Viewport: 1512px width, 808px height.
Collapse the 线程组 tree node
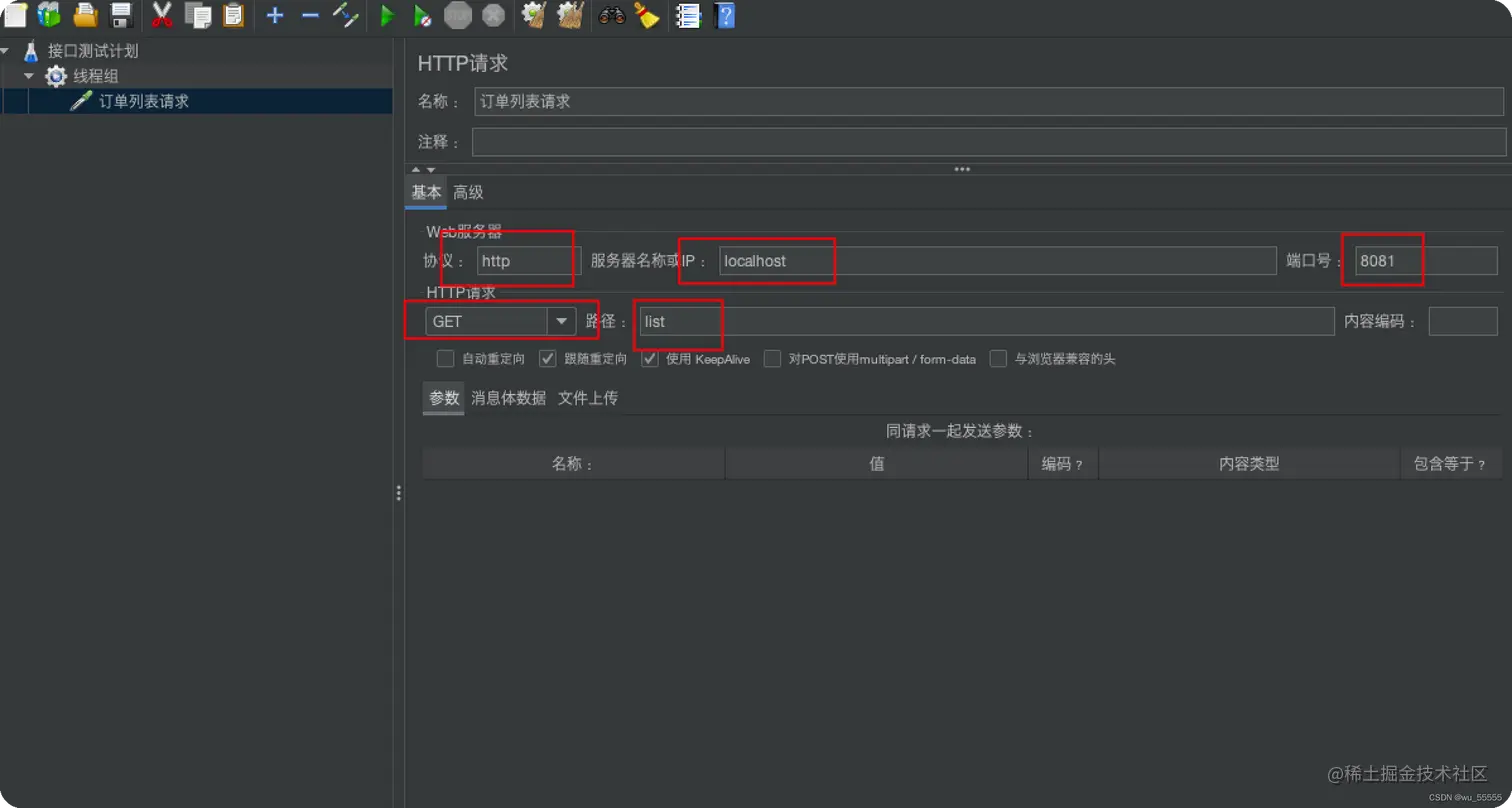28,75
